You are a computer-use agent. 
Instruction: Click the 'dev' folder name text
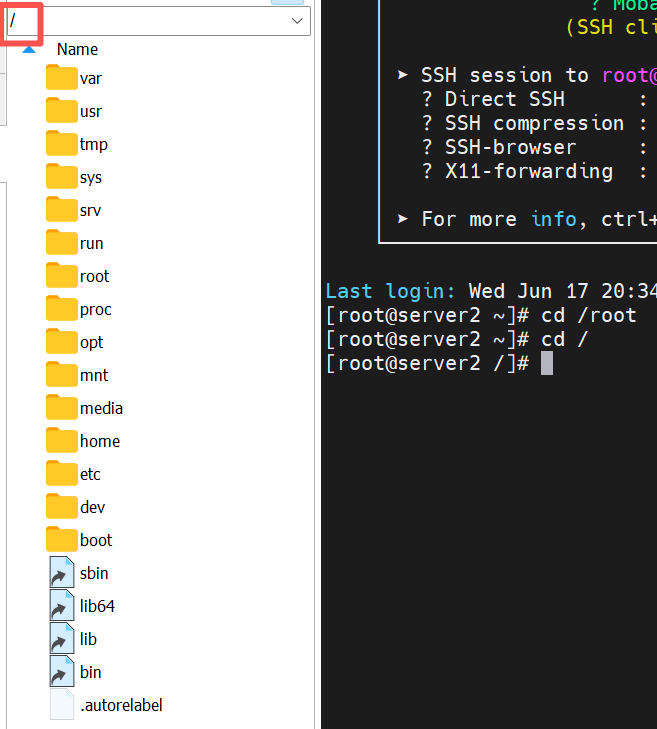(93, 507)
